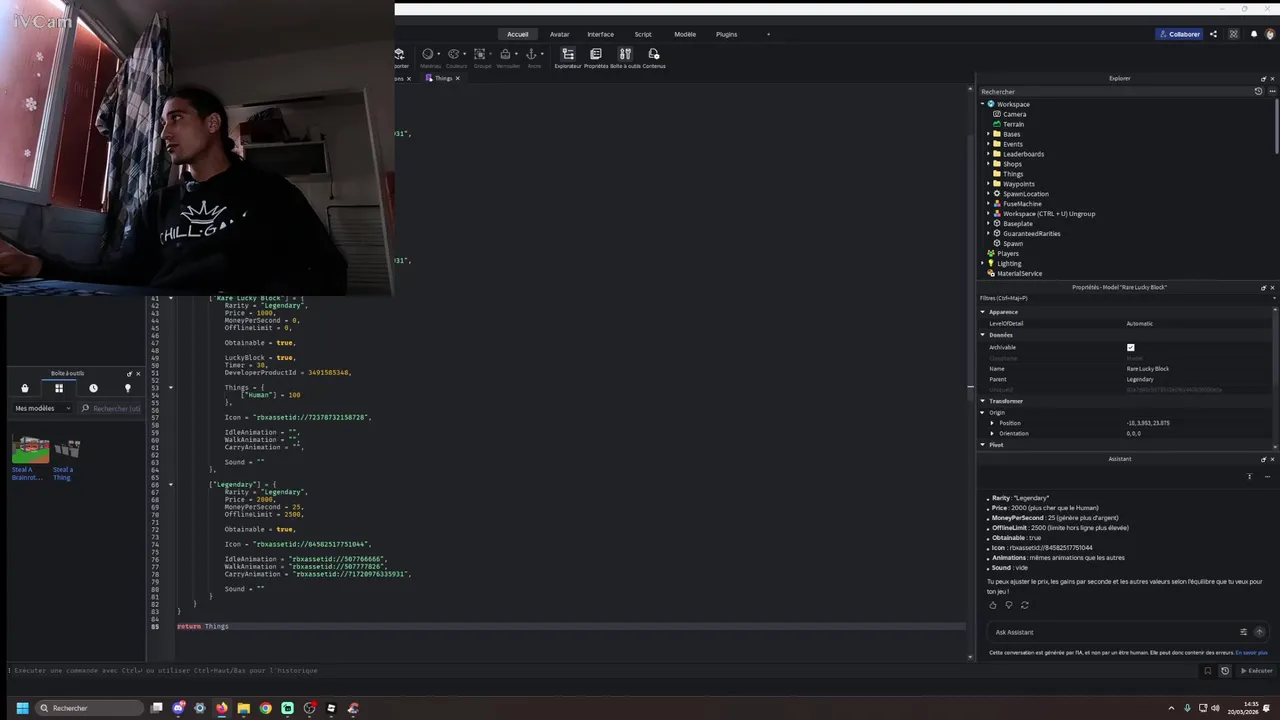Viewport: 1280px width, 720px height.
Task: Send the Assistant message arrow
Action: (1259, 632)
